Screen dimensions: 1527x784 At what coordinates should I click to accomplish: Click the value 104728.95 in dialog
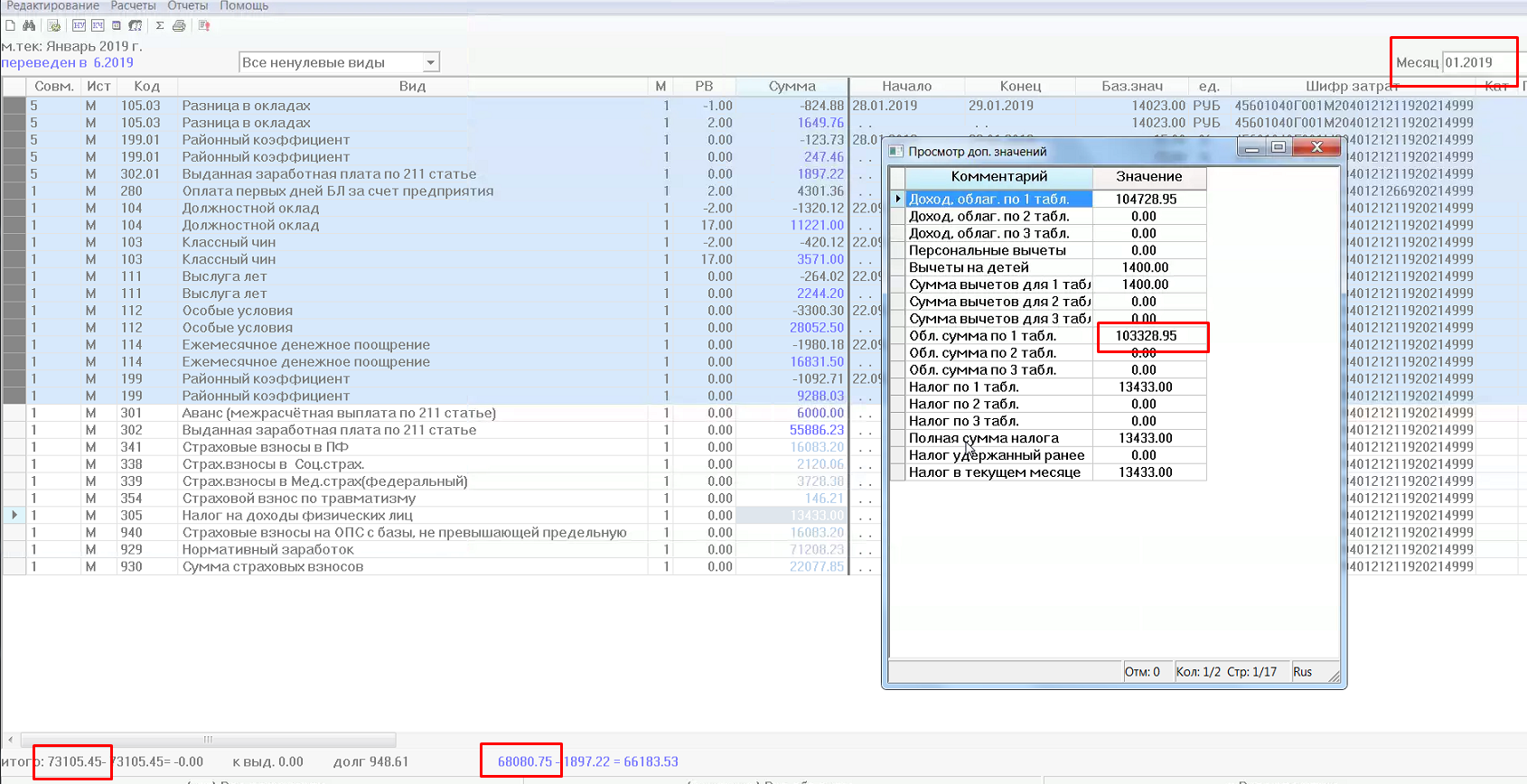point(1146,199)
